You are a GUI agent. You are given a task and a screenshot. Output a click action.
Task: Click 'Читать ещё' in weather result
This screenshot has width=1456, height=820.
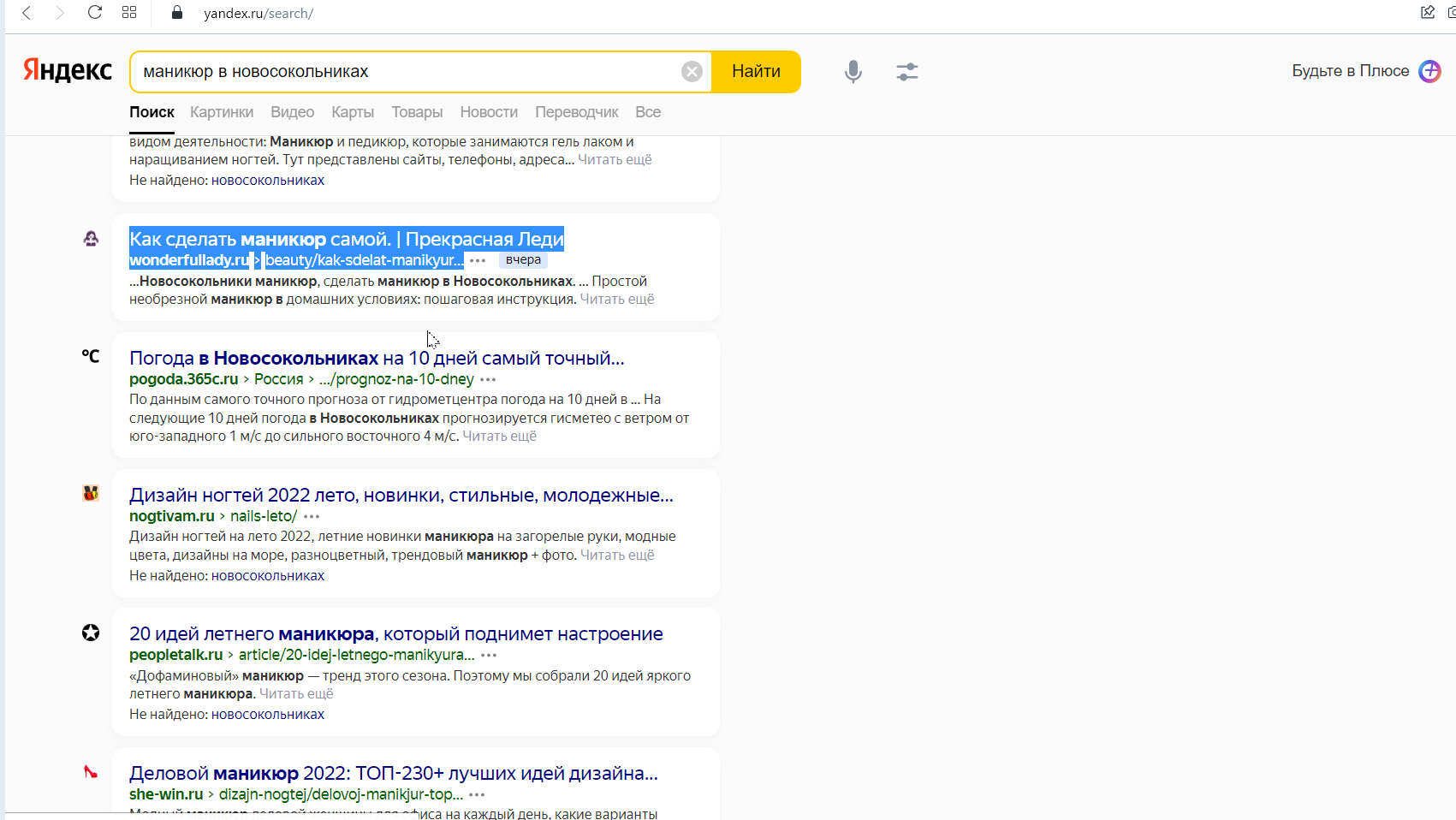tap(500, 437)
